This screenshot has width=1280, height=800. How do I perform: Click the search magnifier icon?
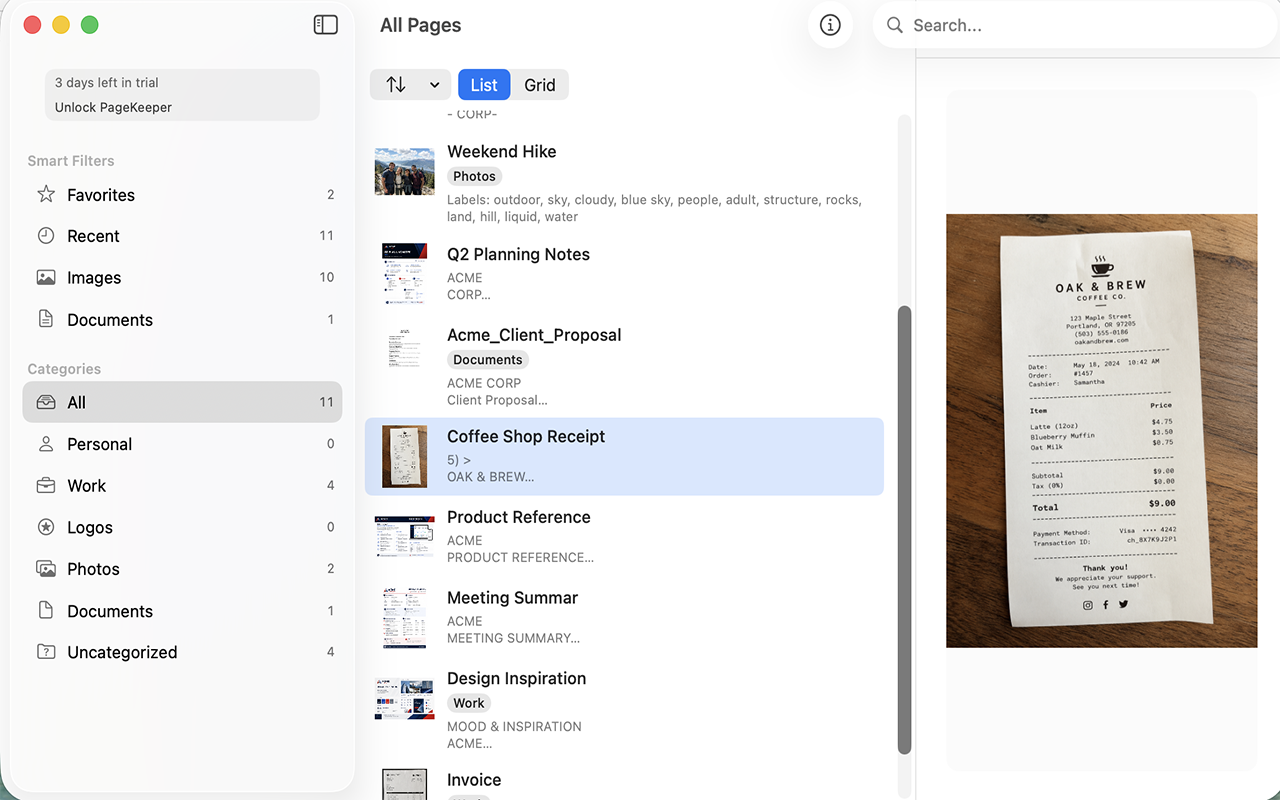point(895,25)
